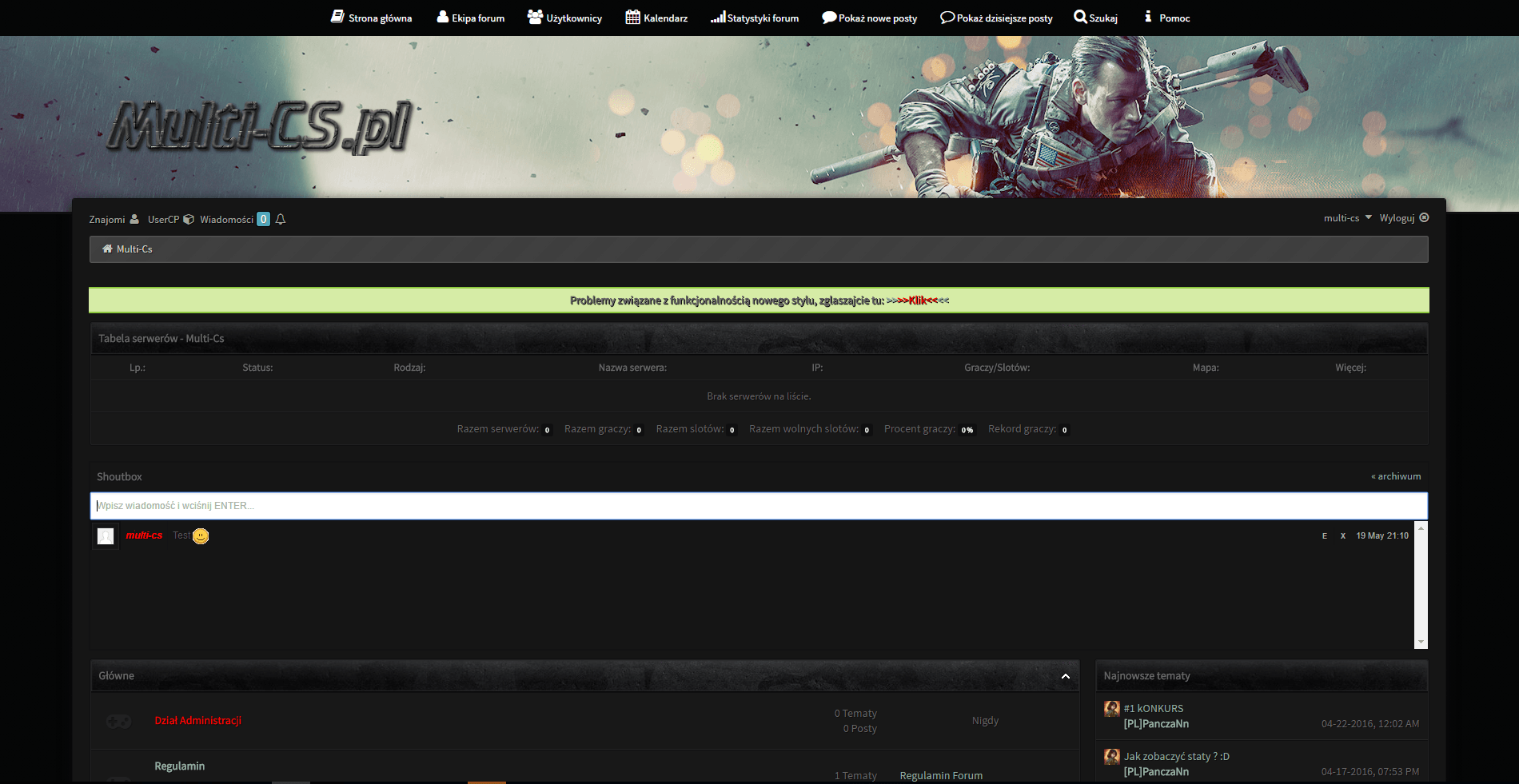Click shoutbox scrollbar up arrow

tap(1421, 527)
